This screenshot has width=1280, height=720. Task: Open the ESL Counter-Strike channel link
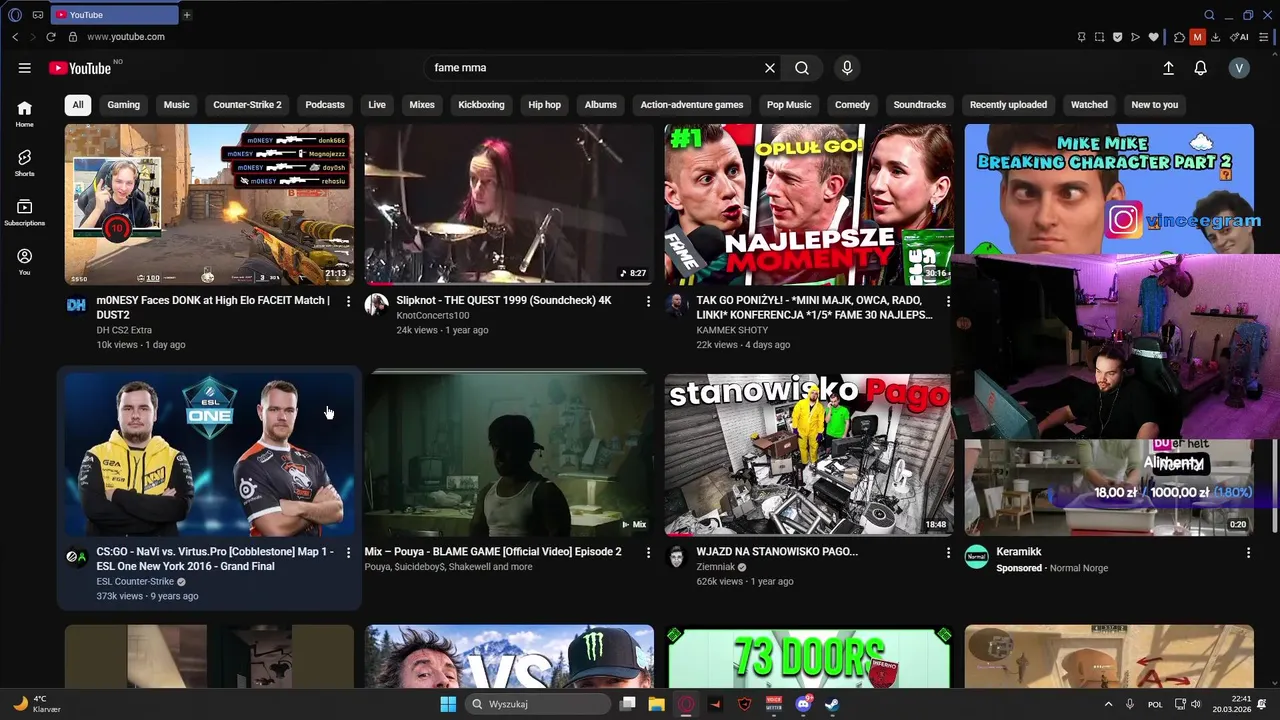pyautogui.click(x=135, y=581)
